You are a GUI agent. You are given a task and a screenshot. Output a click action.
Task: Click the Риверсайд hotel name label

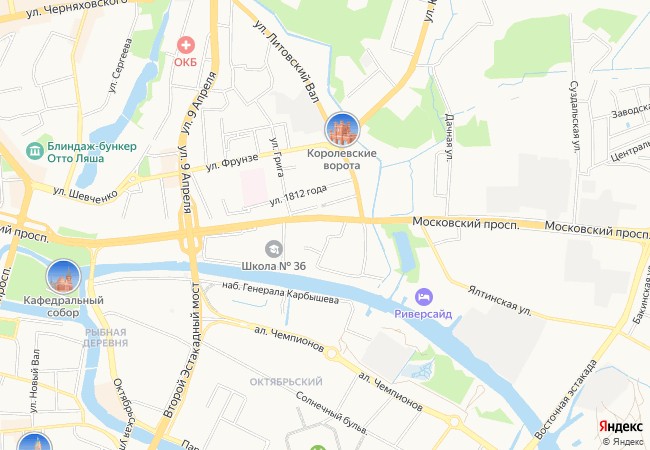click(423, 314)
